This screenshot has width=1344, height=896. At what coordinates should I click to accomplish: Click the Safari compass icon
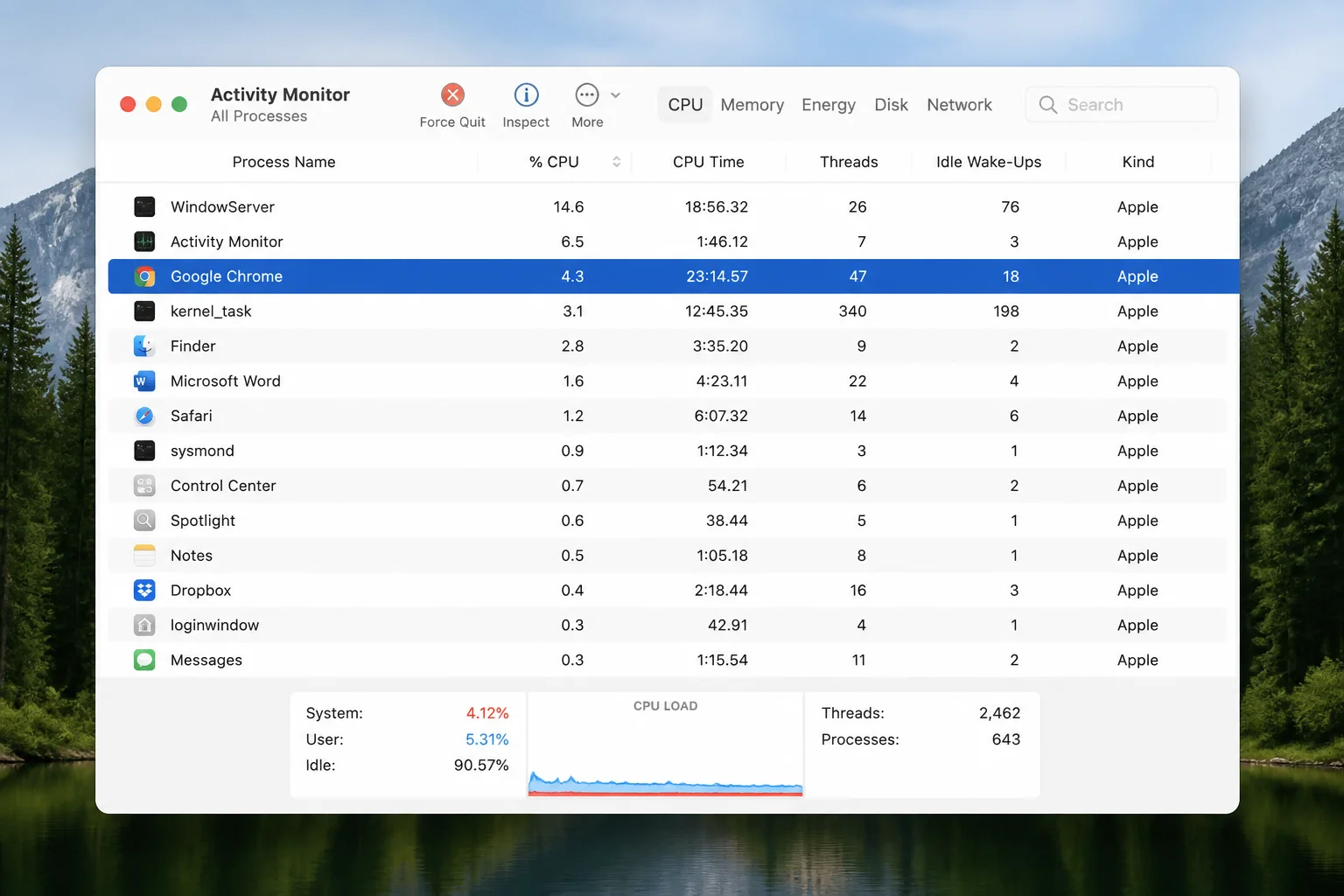point(144,416)
